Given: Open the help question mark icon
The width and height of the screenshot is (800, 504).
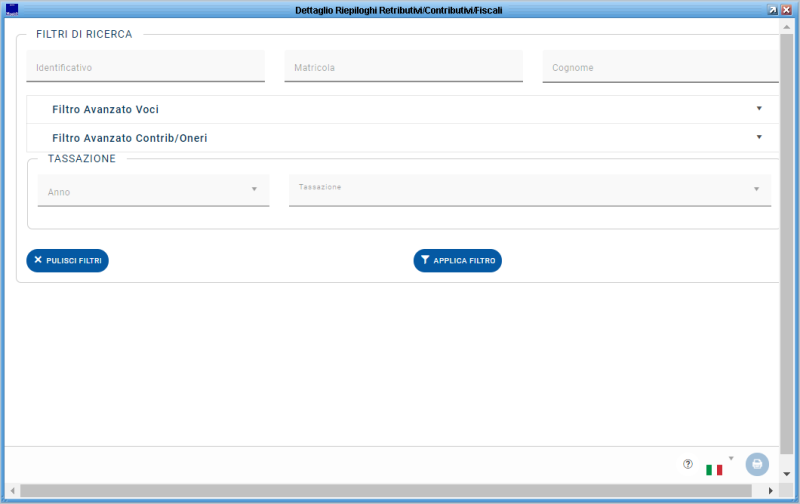Looking at the screenshot, I should tap(688, 464).
